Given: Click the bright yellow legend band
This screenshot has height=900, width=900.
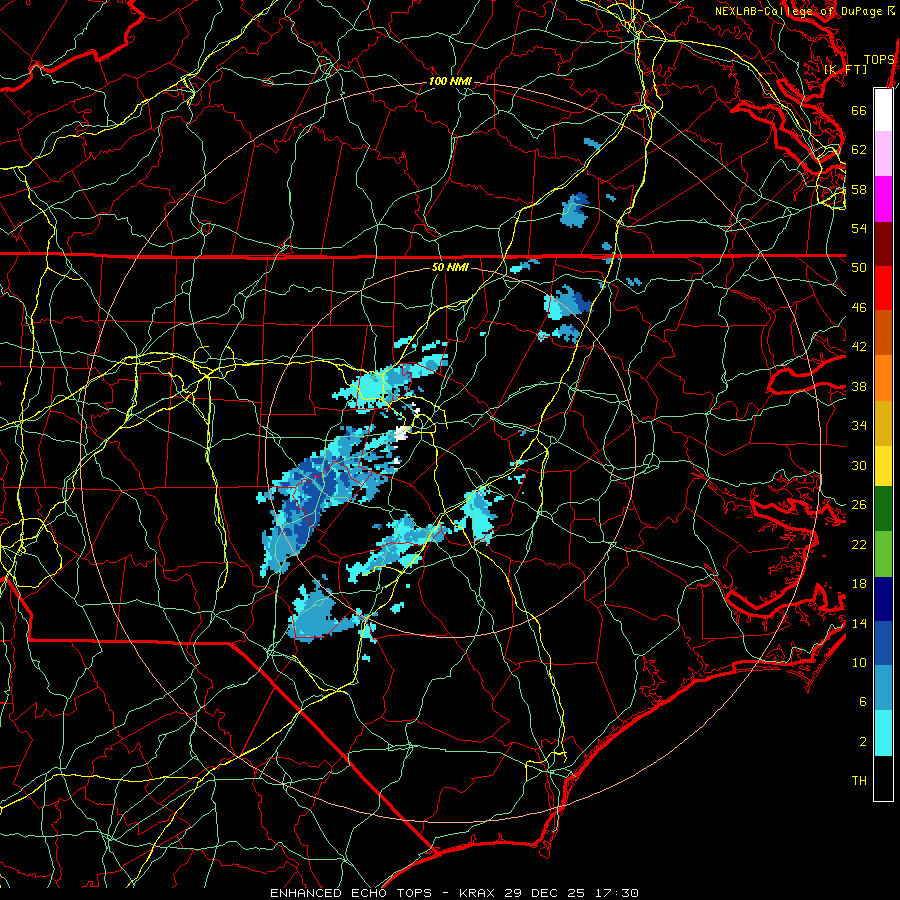Looking at the screenshot, I should coord(883,465).
